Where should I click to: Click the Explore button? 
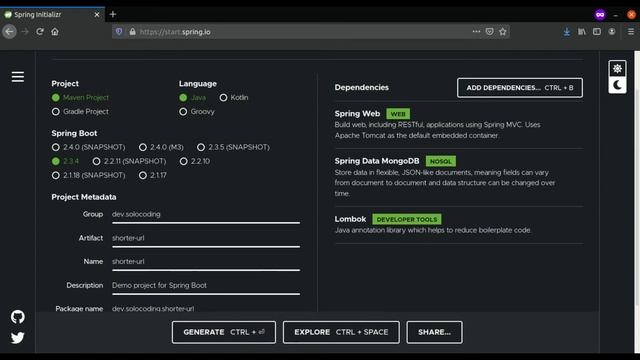pyautogui.click(x=341, y=332)
